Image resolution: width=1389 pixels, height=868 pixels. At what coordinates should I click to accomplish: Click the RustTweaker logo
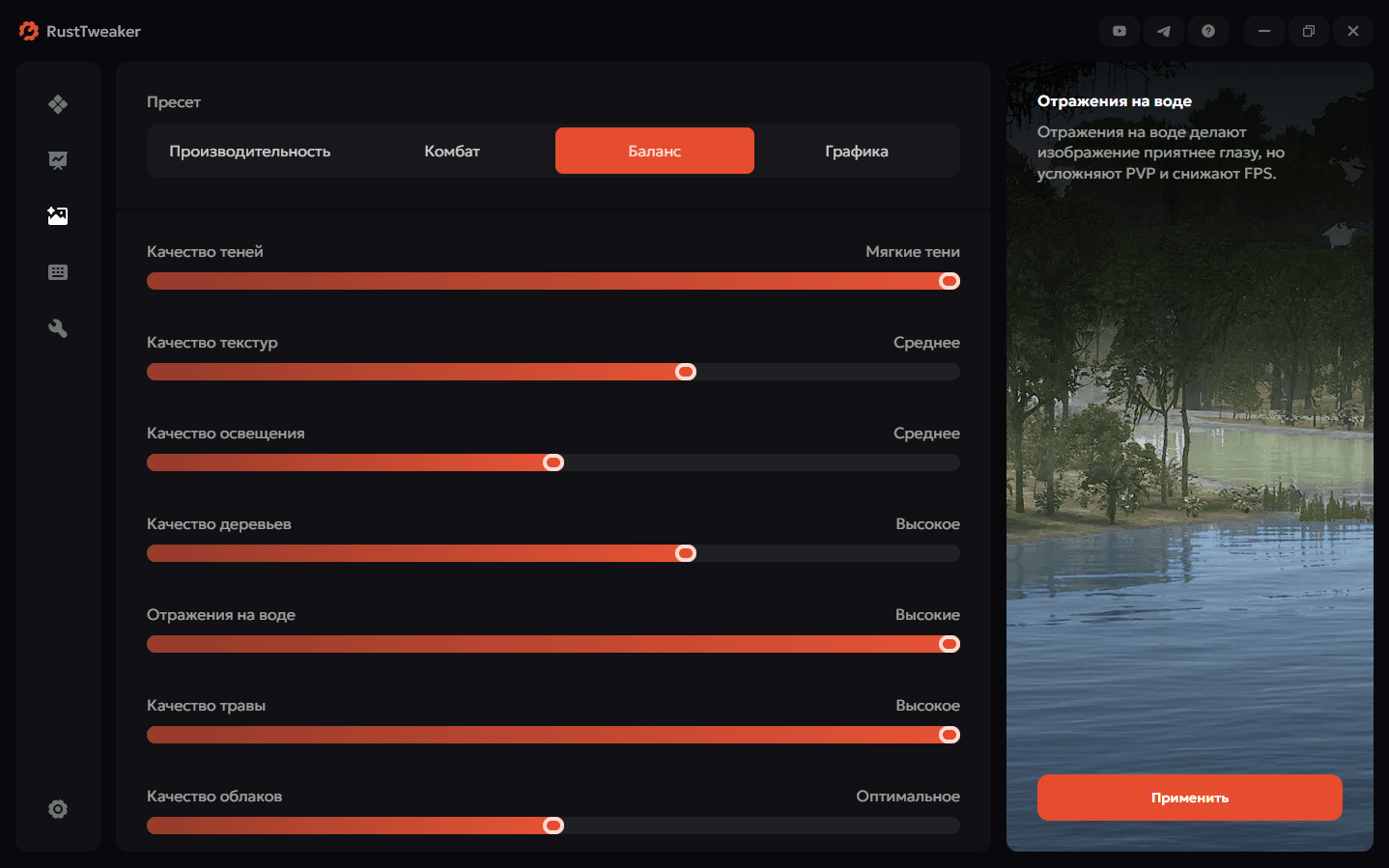(29, 31)
